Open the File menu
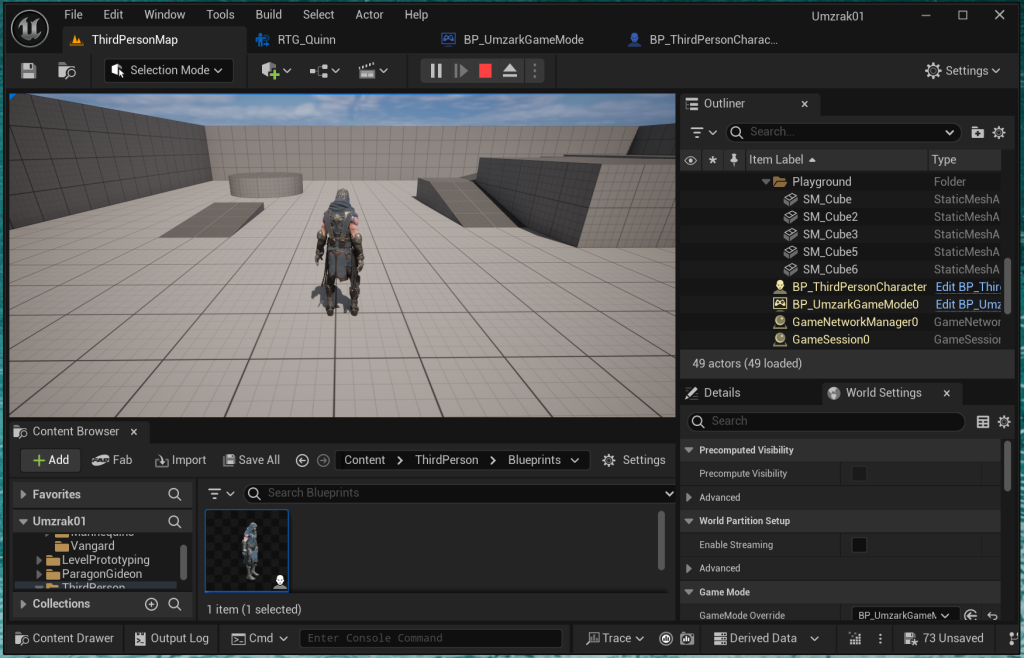 coord(73,14)
